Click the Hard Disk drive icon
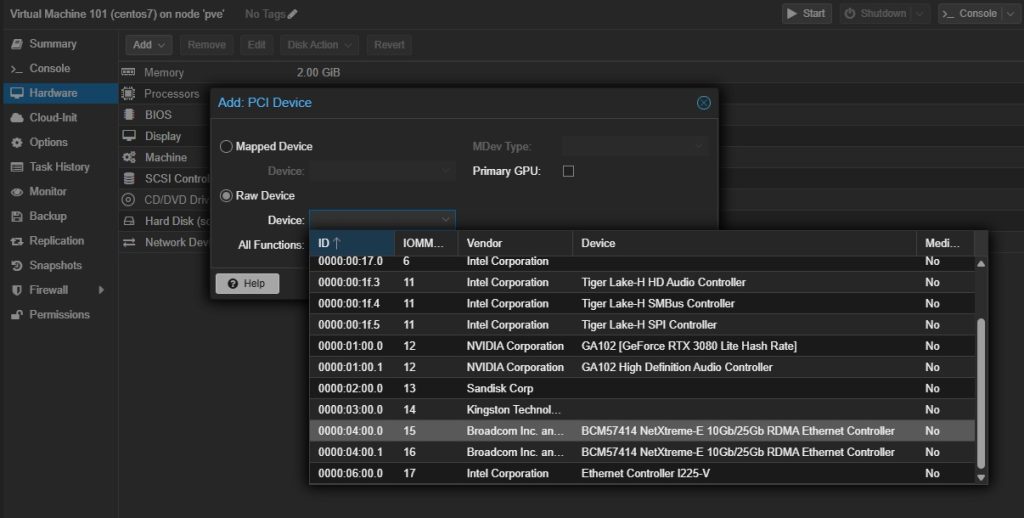This screenshot has height=518, width=1024. (129, 221)
